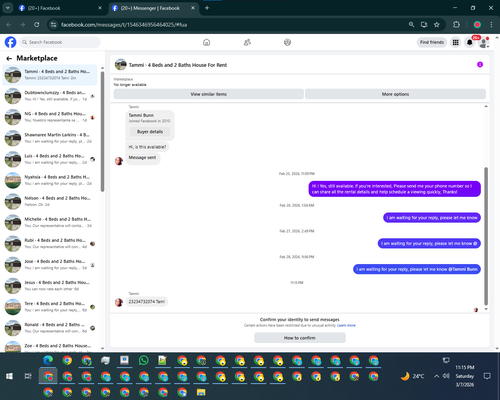Open File Explorer on taskbar
The width and height of the screenshot is (500, 400).
[201, 392]
